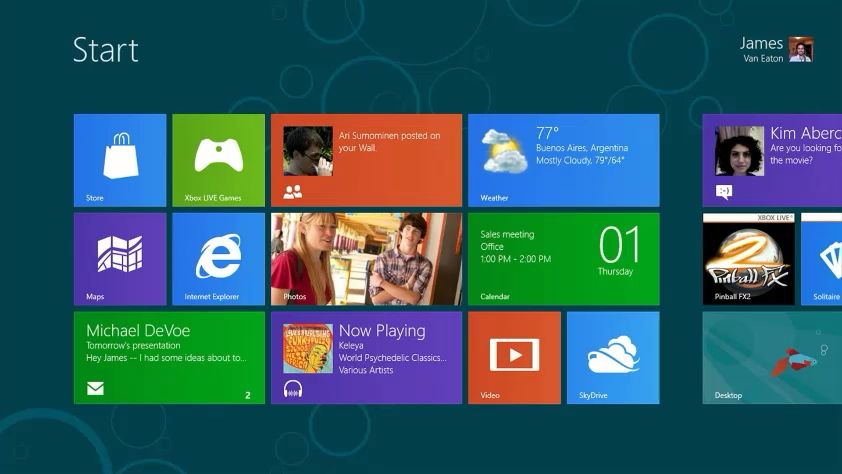Click the 77° temperature reading
The height and width of the screenshot is (474, 842).
(547, 132)
